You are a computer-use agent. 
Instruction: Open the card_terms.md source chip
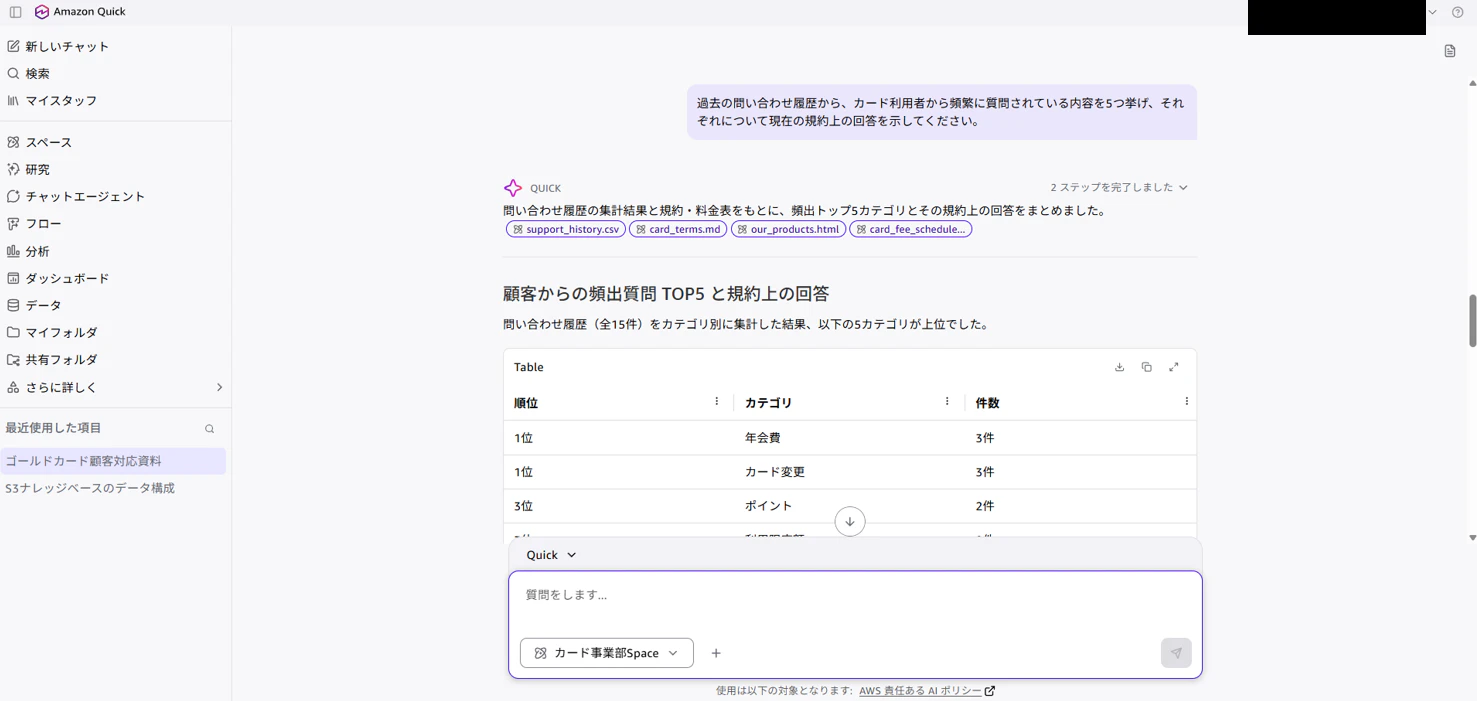[678, 229]
